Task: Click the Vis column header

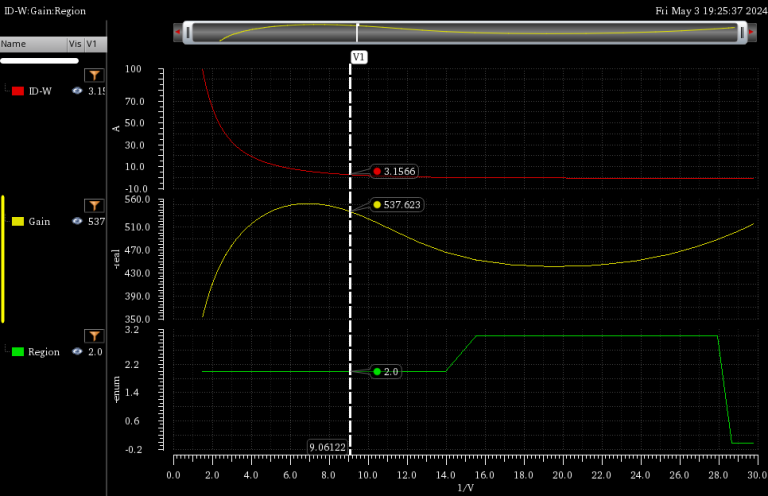Action: click(x=75, y=44)
